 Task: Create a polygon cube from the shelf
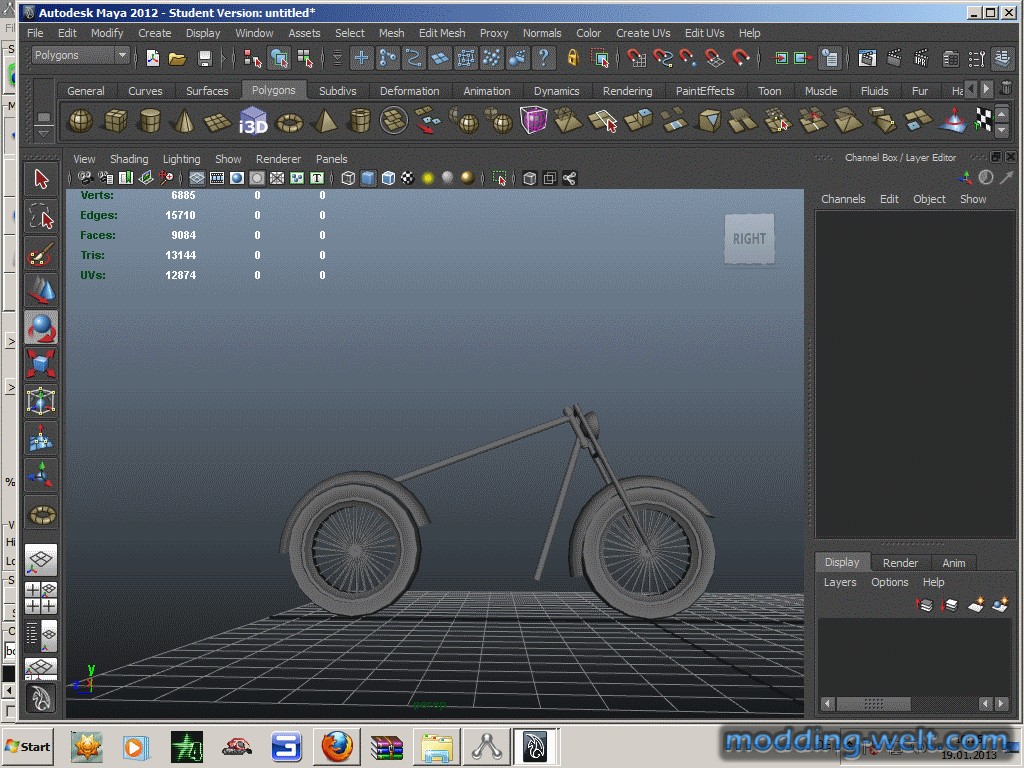[116, 121]
